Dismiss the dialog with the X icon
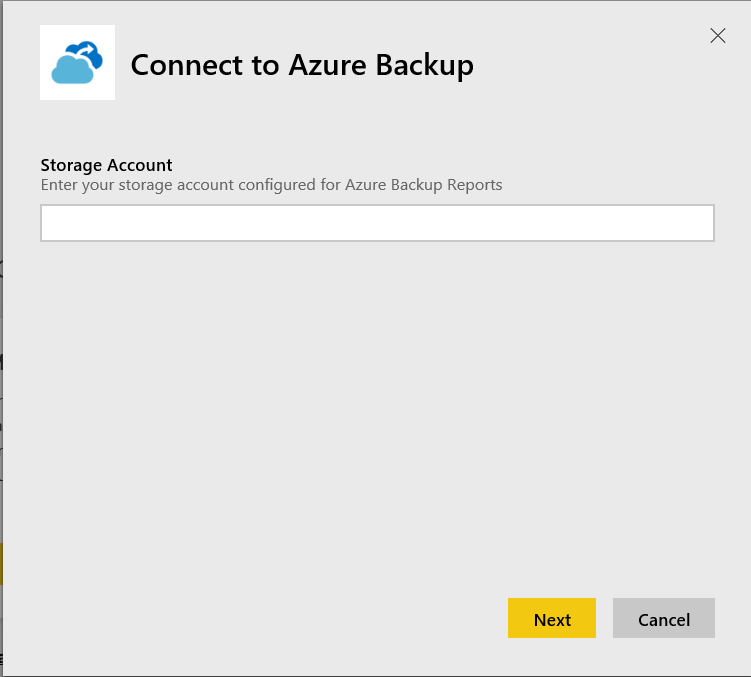The width and height of the screenshot is (751, 677). [717, 36]
